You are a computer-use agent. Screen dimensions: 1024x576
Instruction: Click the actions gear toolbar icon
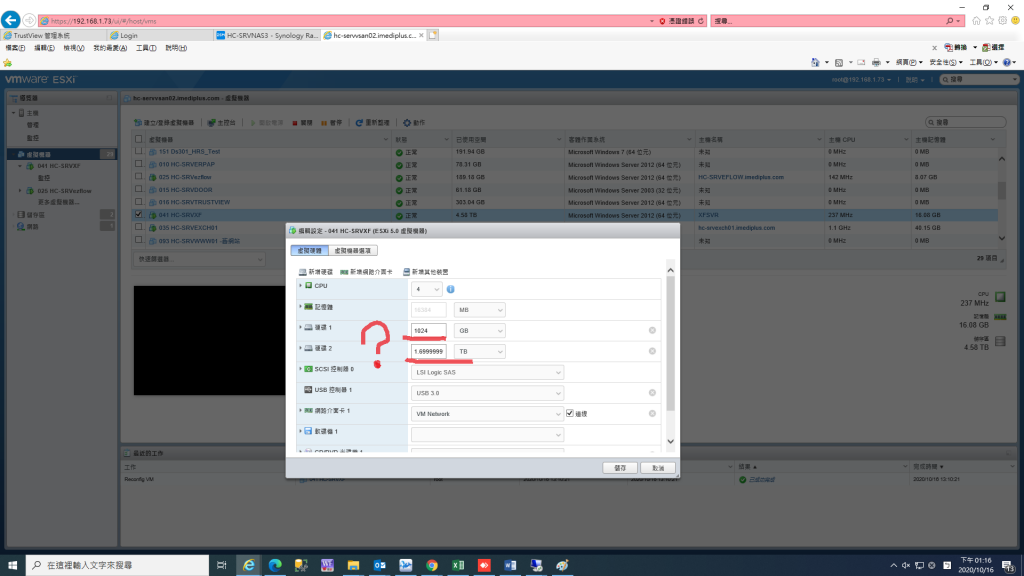click(407, 123)
